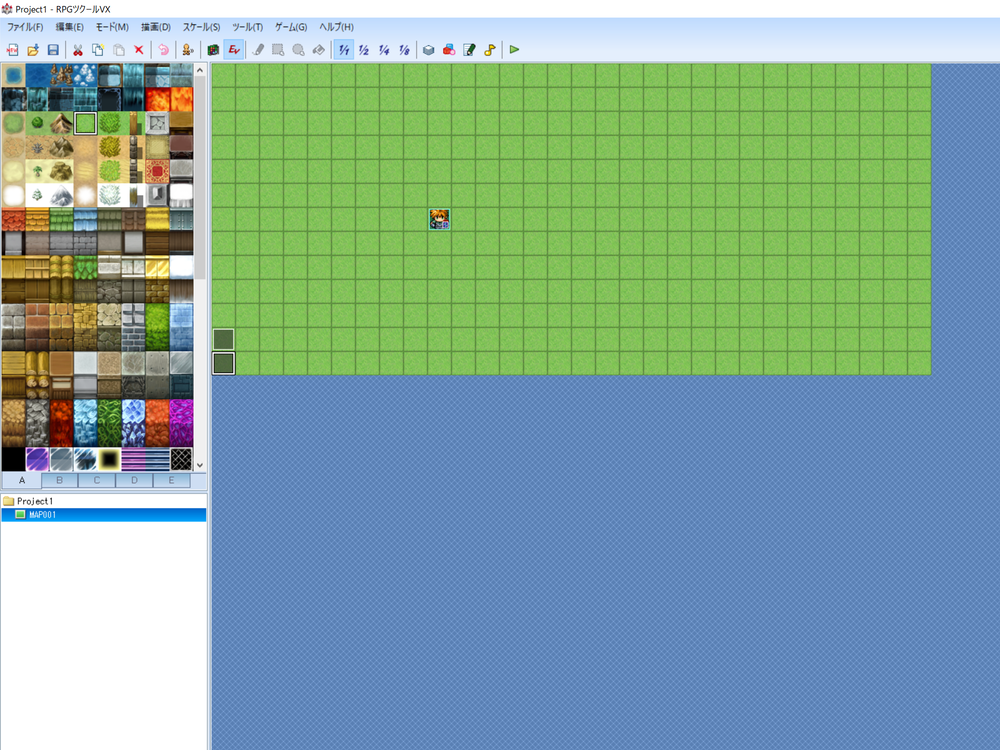The image size is (1000, 750).
Task: Paste with the clipboard toolbar icon
Action: pyautogui.click(x=119, y=50)
